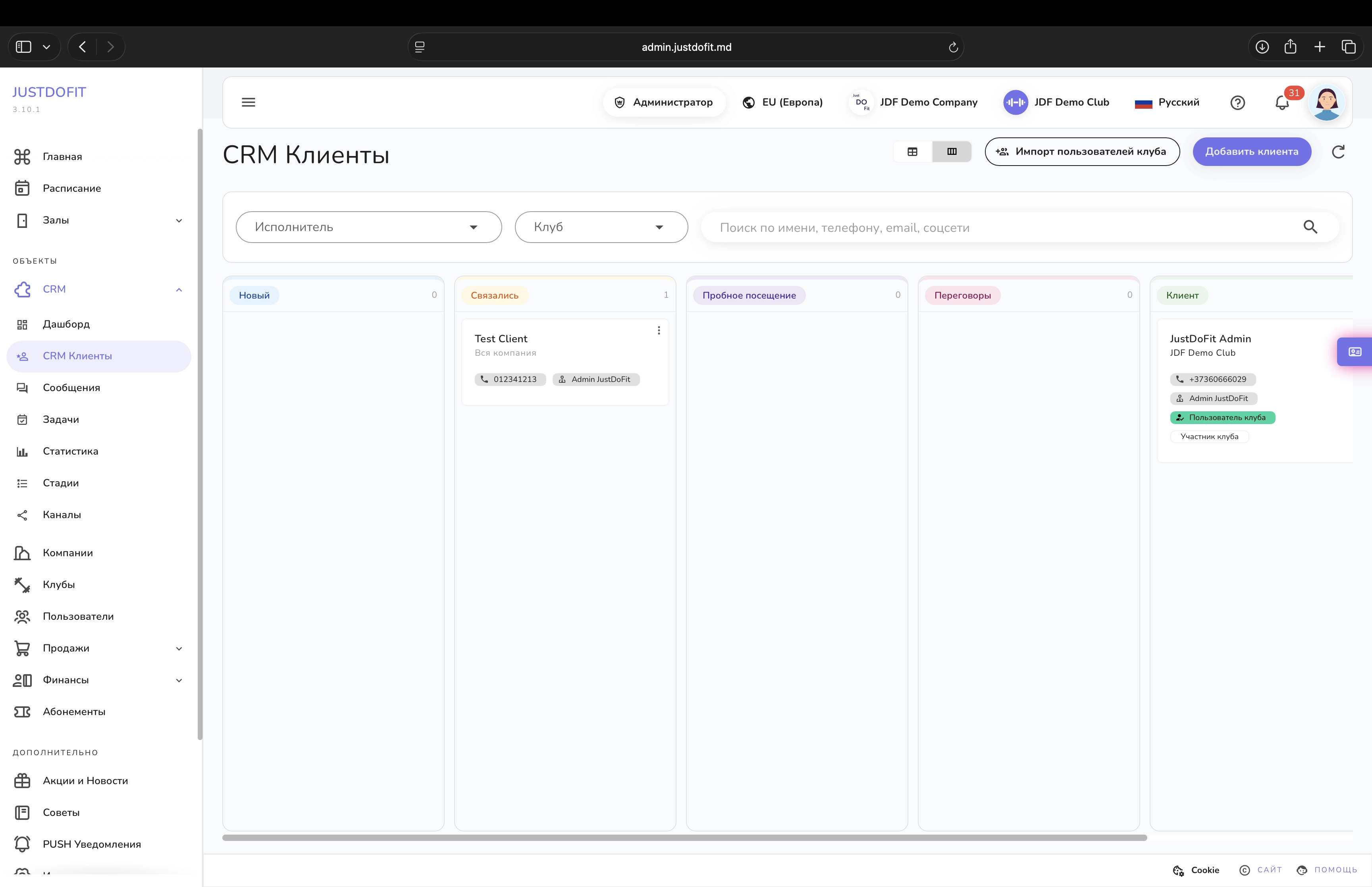Open Test Client card options menu

[659, 331]
